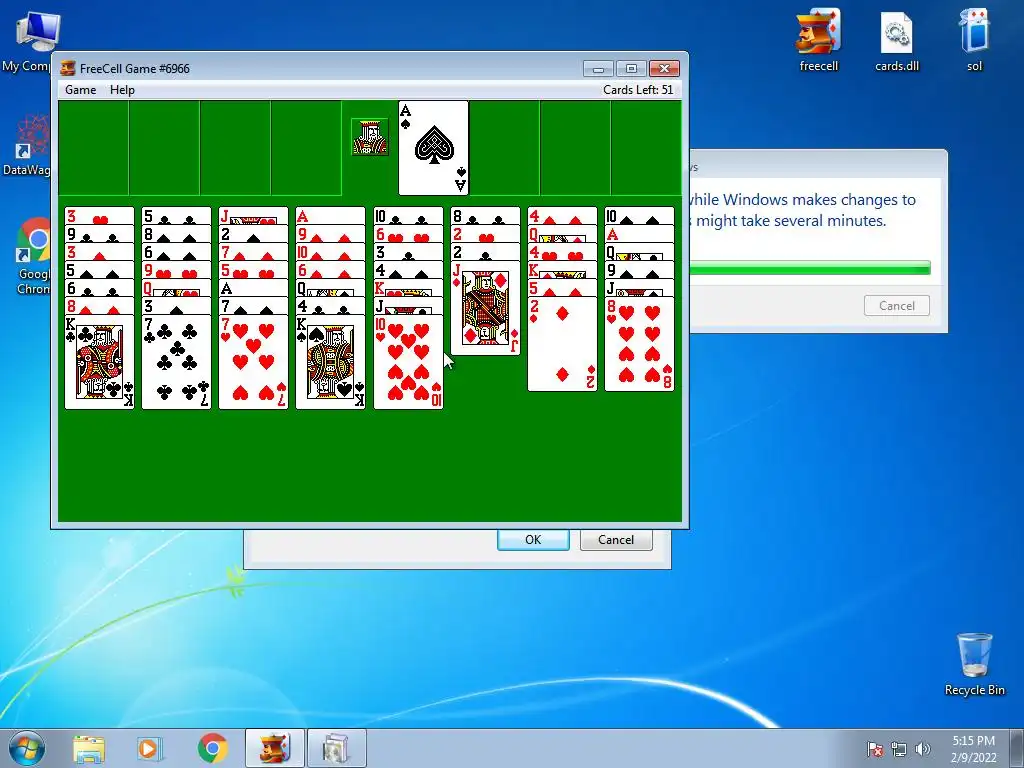Select the ten of hearts card
Image resolution: width=1024 pixels, height=768 pixels.
[408, 362]
